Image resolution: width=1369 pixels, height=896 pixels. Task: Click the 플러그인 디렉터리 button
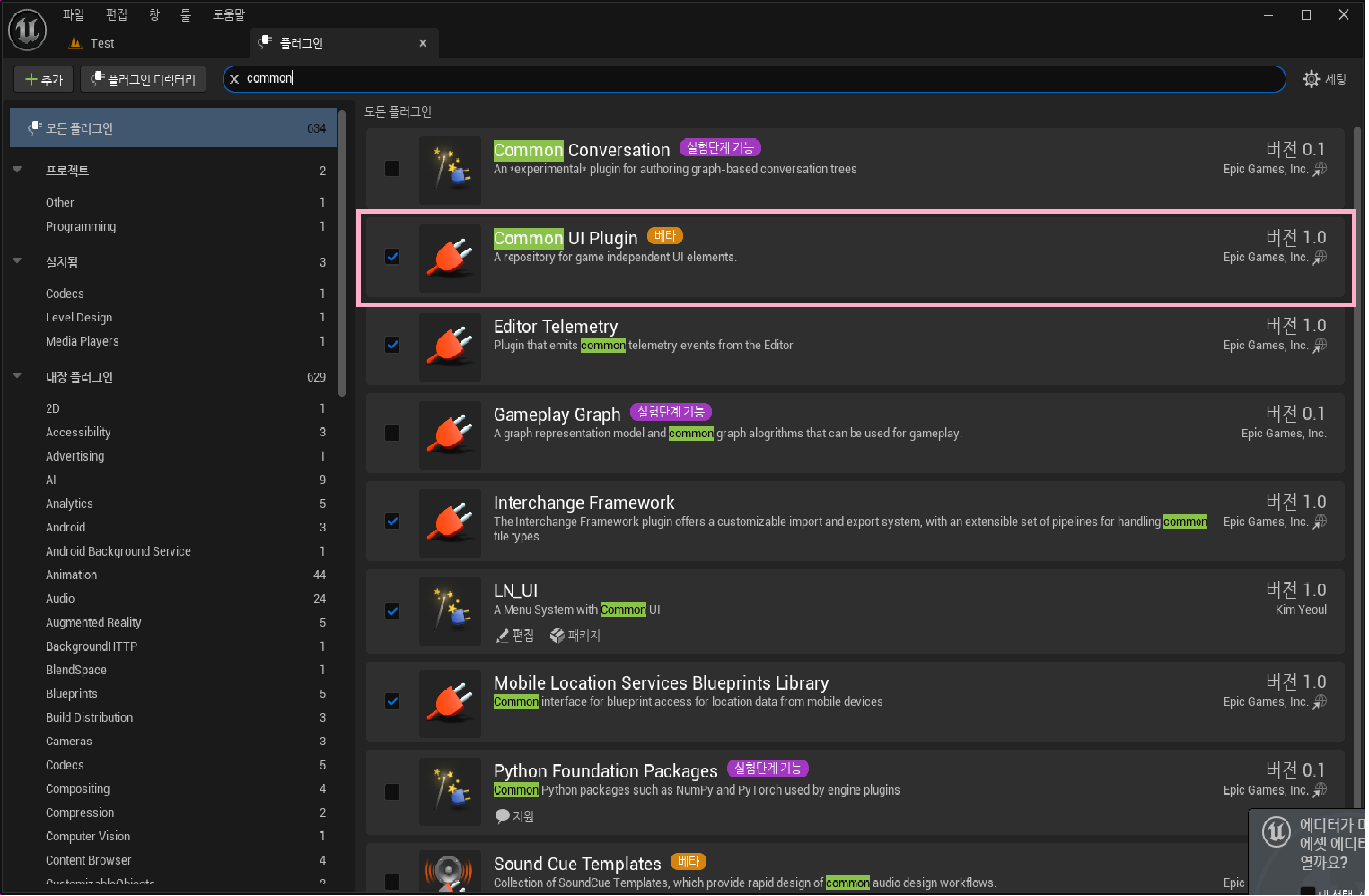click(144, 79)
